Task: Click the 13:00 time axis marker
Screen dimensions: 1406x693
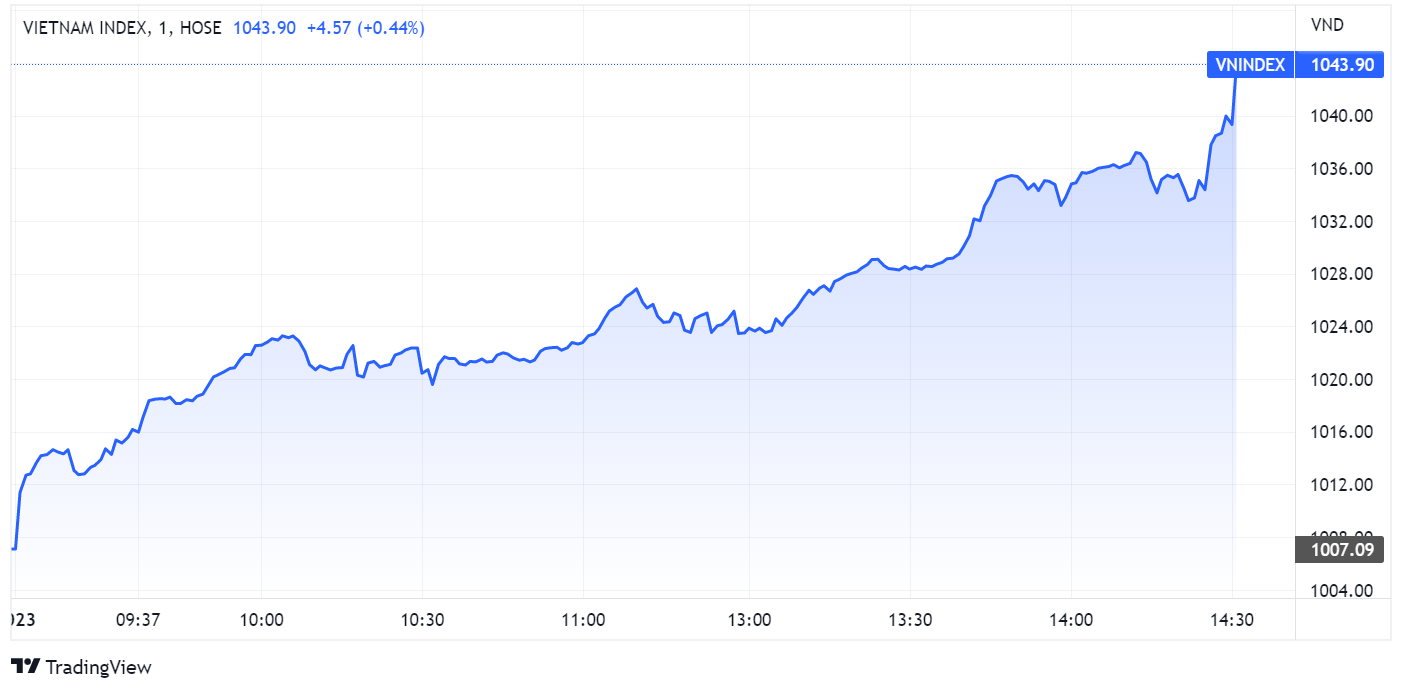Action: tap(749, 620)
